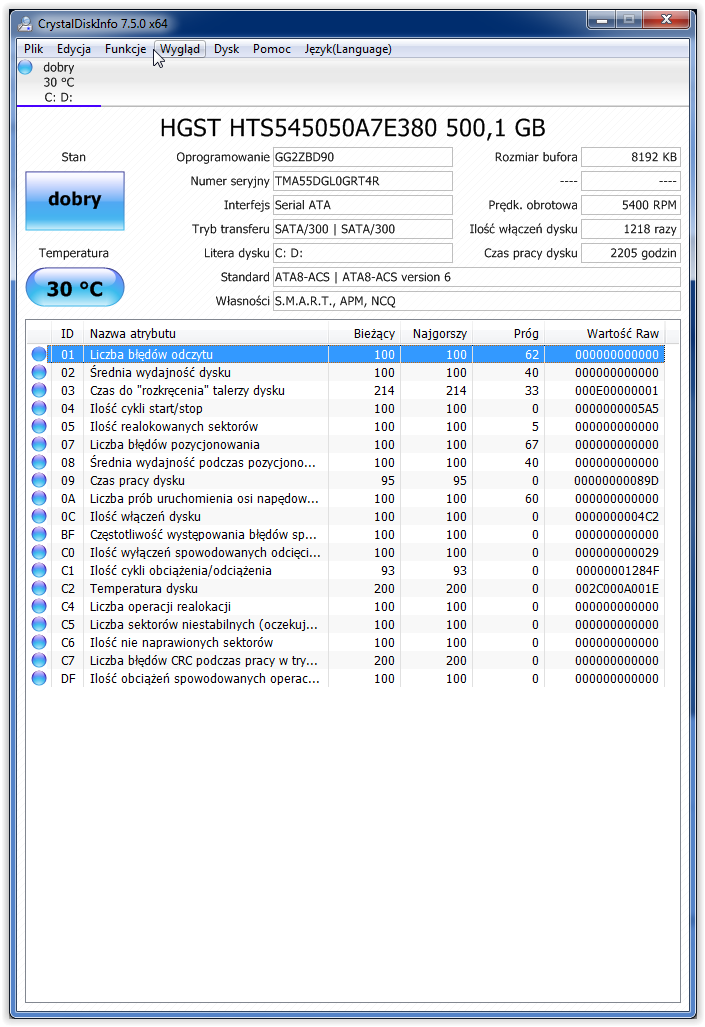Click the 1218 razy power-on count field

[631, 229]
